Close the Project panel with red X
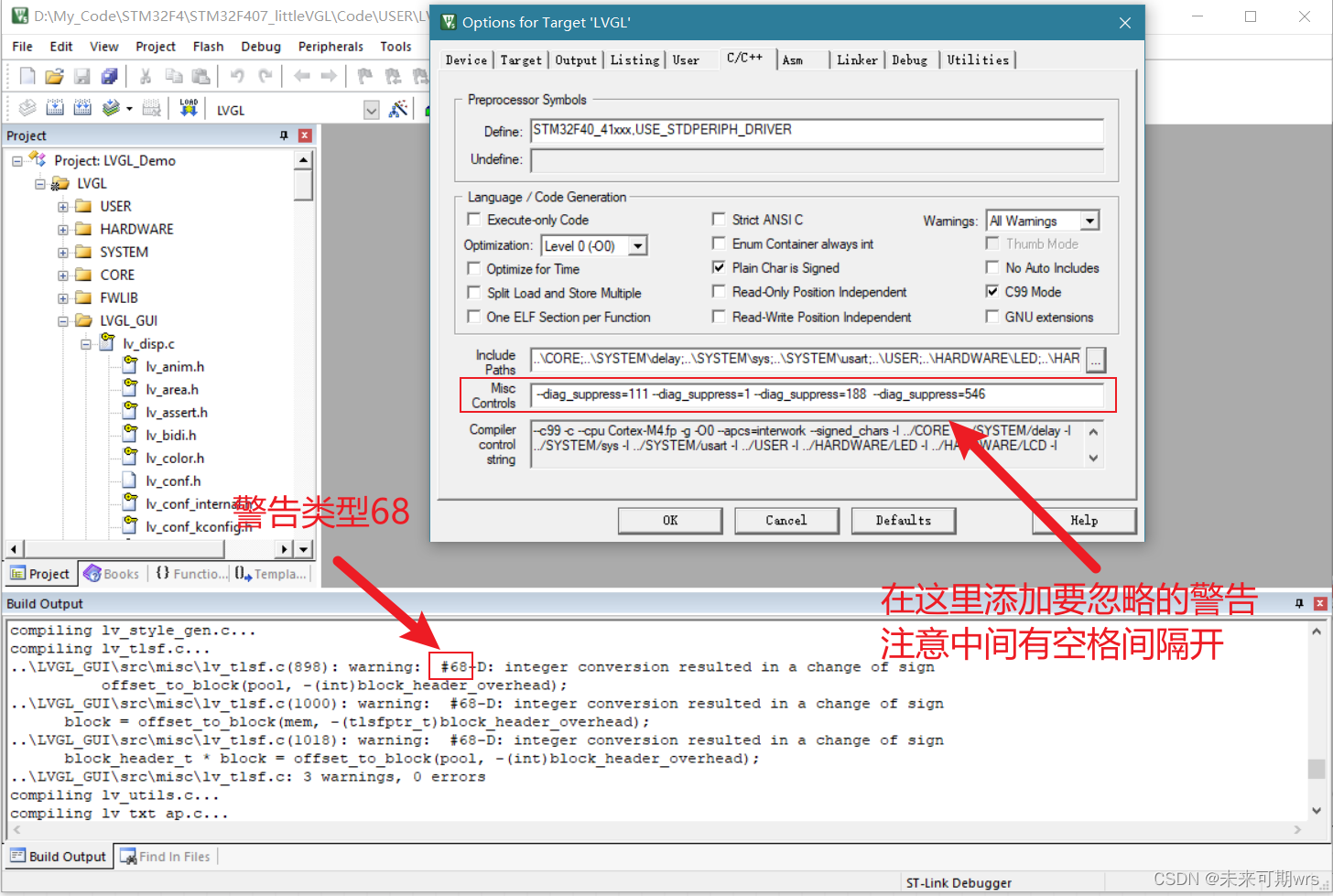This screenshot has width=1333, height=896. click(305, 135)
